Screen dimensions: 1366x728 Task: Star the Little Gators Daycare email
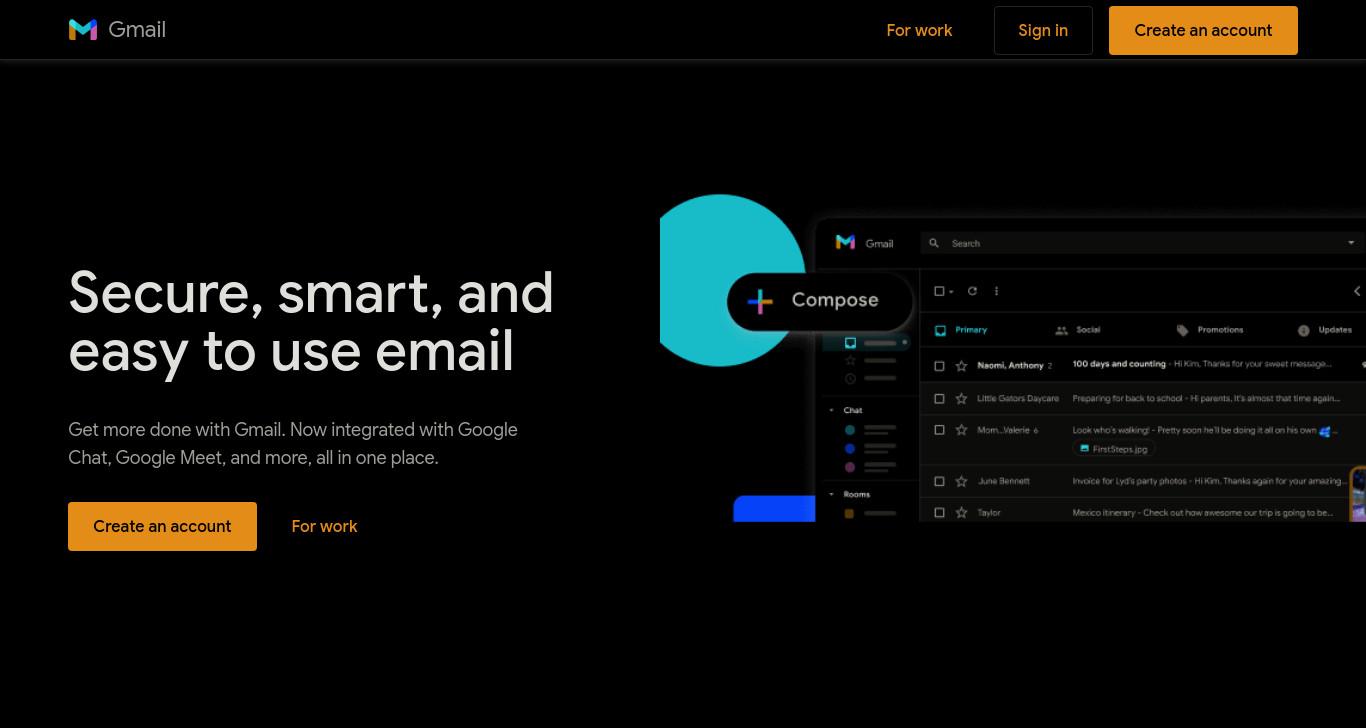coord(961,398)
